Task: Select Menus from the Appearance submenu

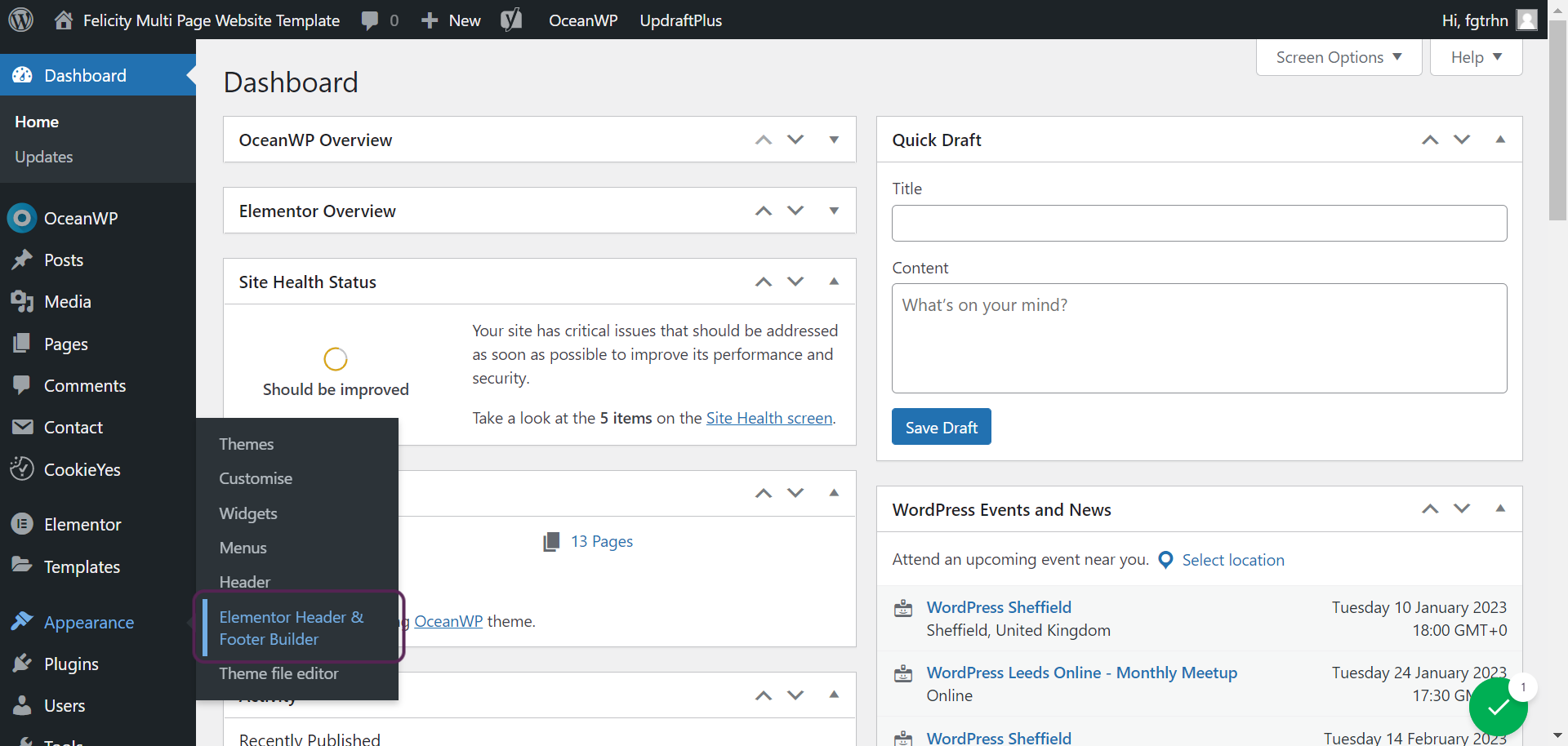Action: (x=243, y=548)
